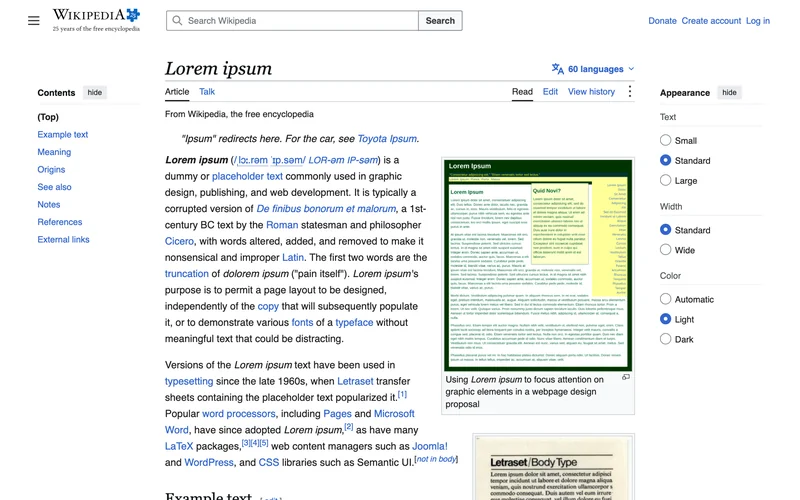Open the Lorem ipsum webpage design thumbnail

(538, 265)
